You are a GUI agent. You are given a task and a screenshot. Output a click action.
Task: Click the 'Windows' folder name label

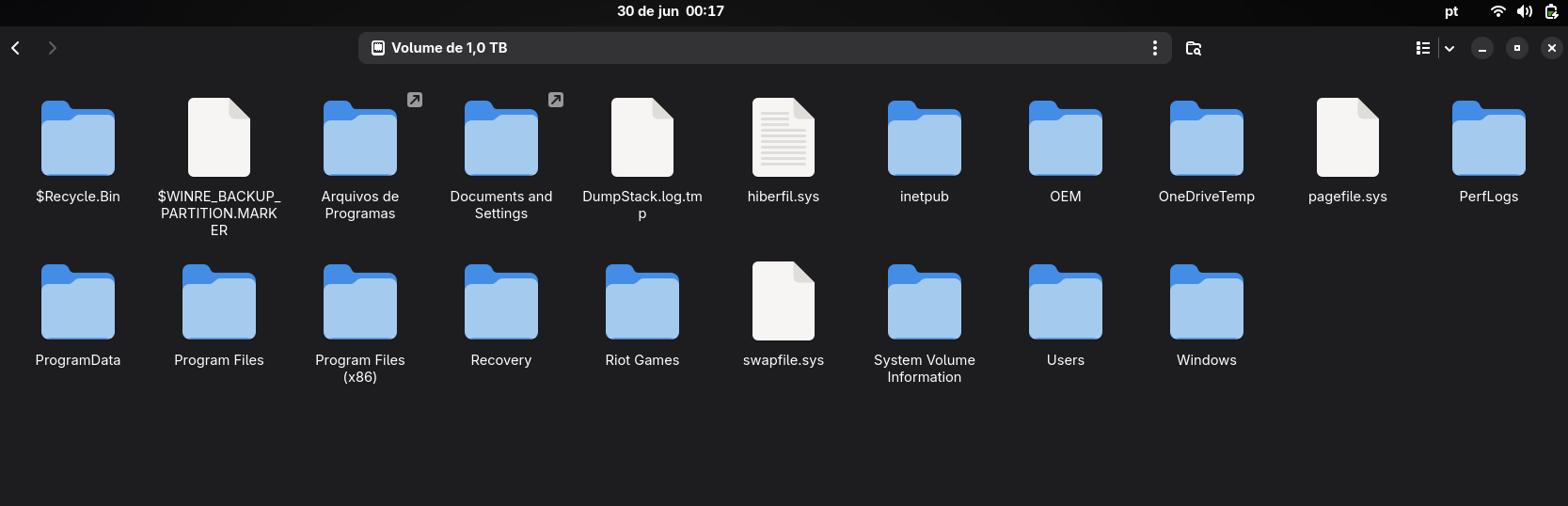[x=1207, y=360]
